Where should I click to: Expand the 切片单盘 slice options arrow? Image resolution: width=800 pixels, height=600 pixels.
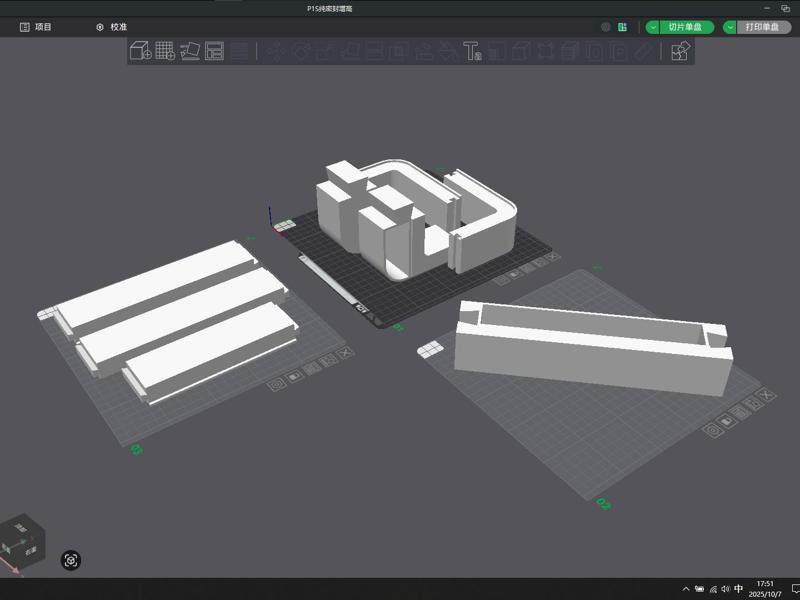pyautogui.click(x=653, y=27)
